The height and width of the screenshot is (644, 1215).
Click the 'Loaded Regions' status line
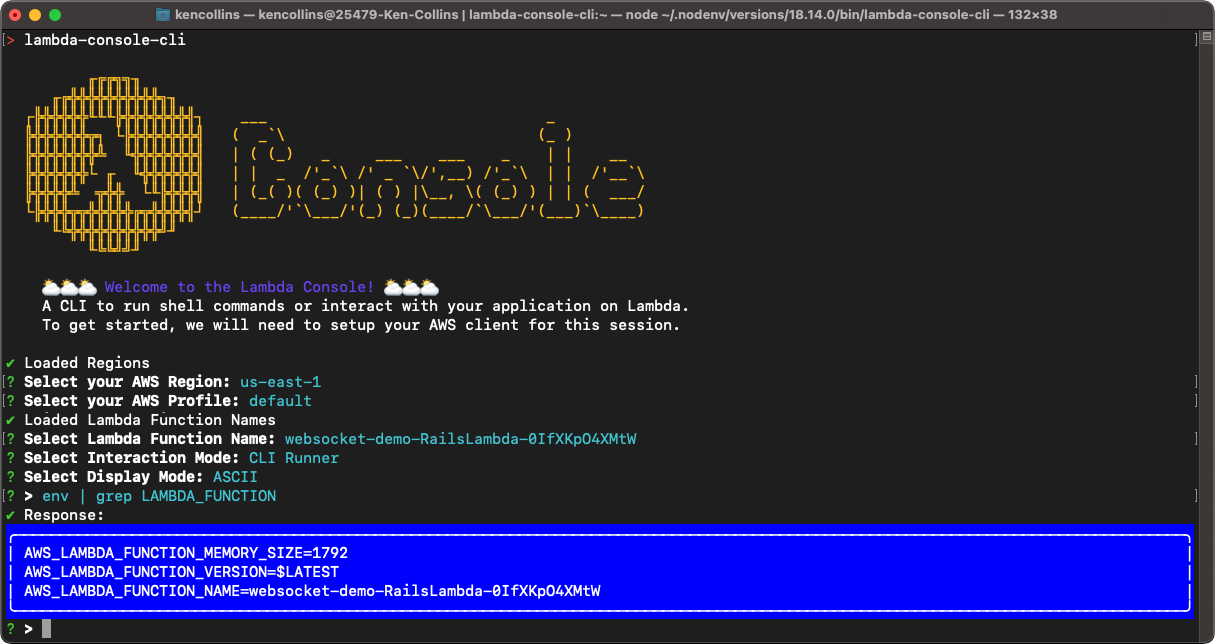[87, 363]
